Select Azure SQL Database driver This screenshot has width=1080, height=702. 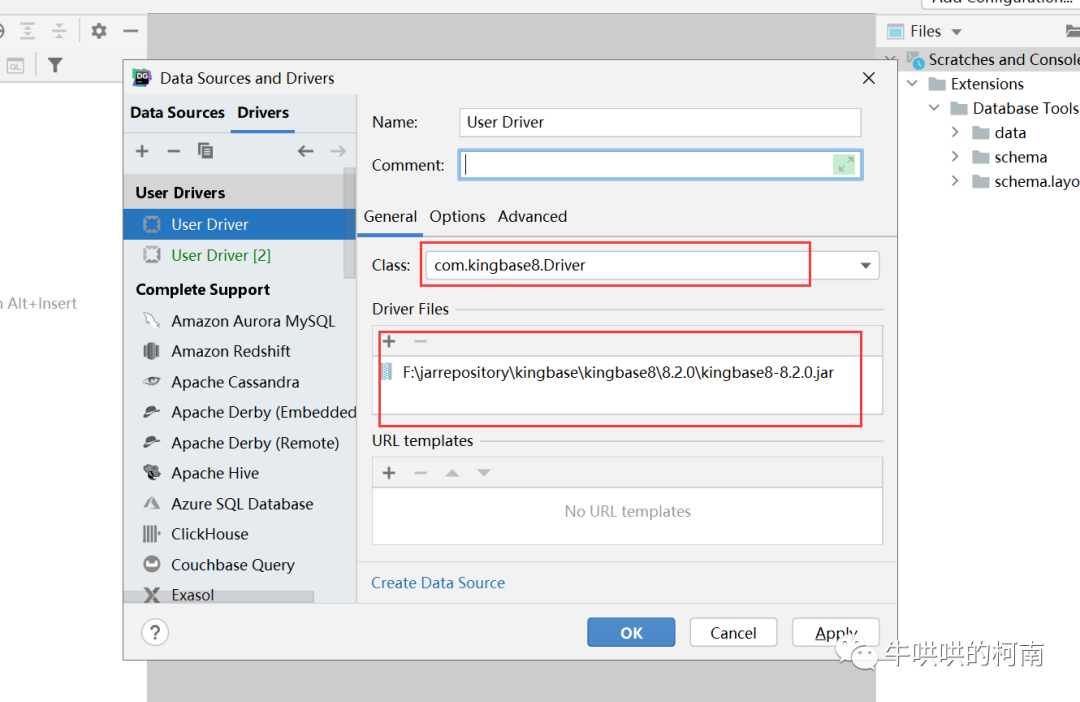(x=239, y=504)
